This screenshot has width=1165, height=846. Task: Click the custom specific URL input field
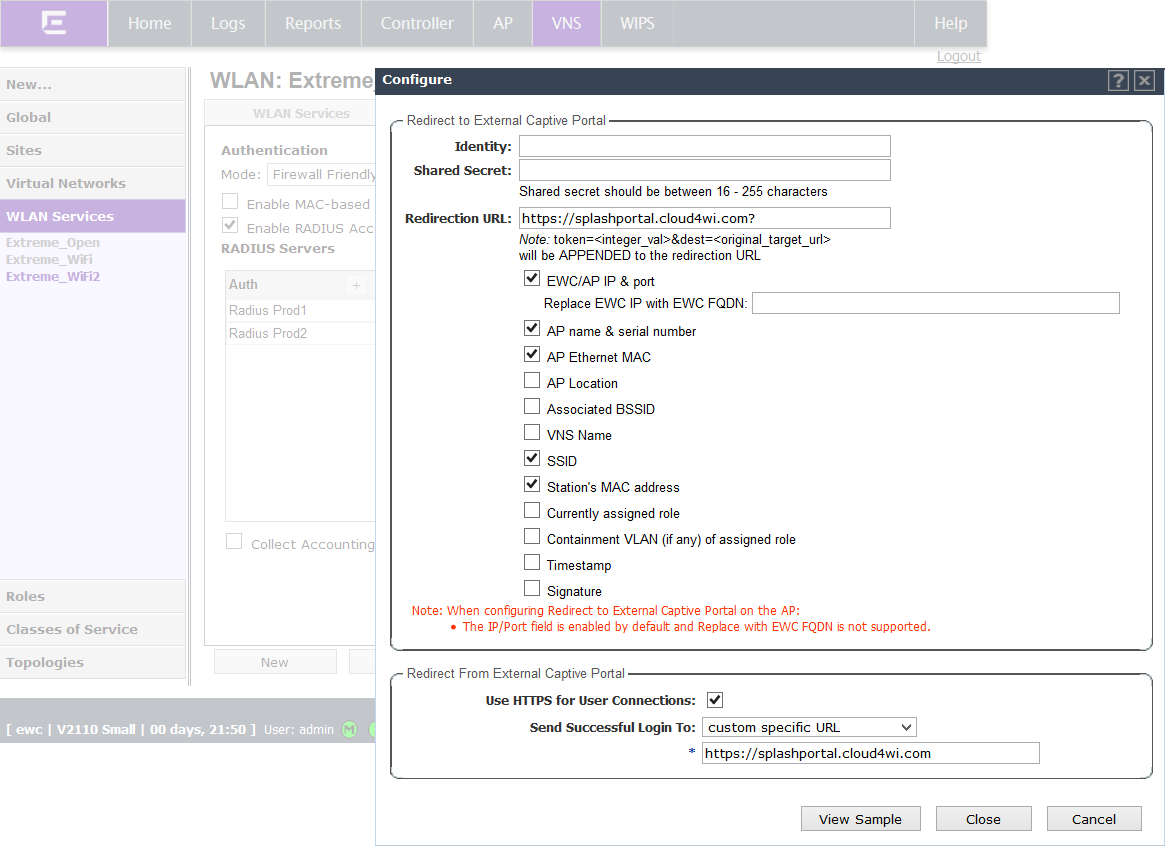pos(870,753)
